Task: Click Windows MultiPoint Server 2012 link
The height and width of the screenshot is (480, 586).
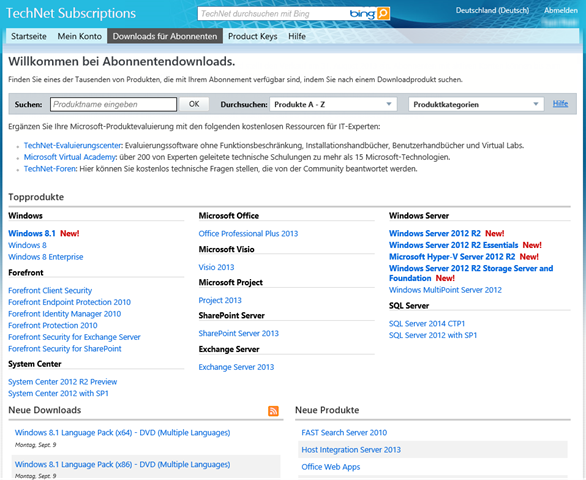Action: point(445,290)
